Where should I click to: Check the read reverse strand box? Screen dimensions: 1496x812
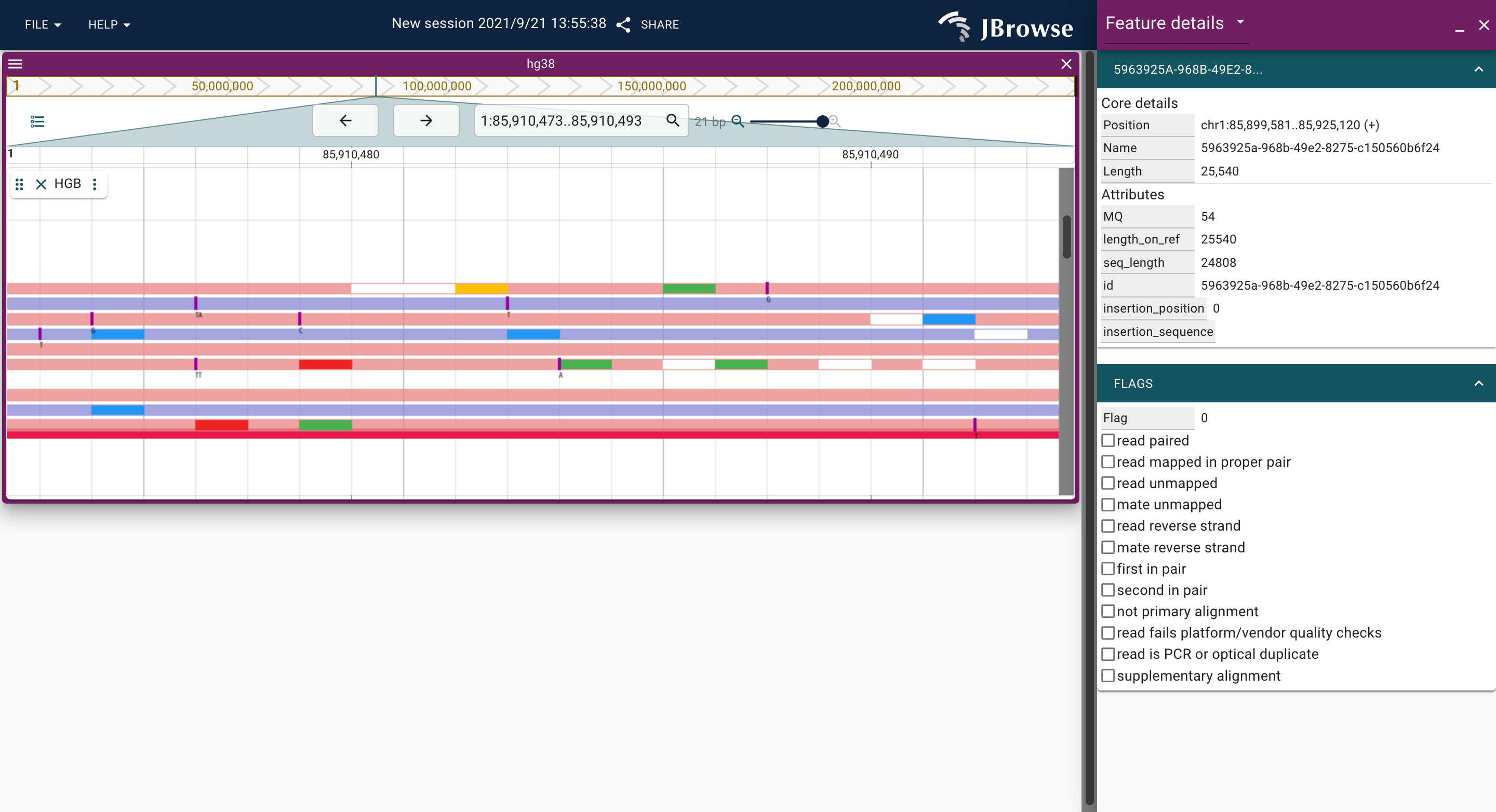1107,526
